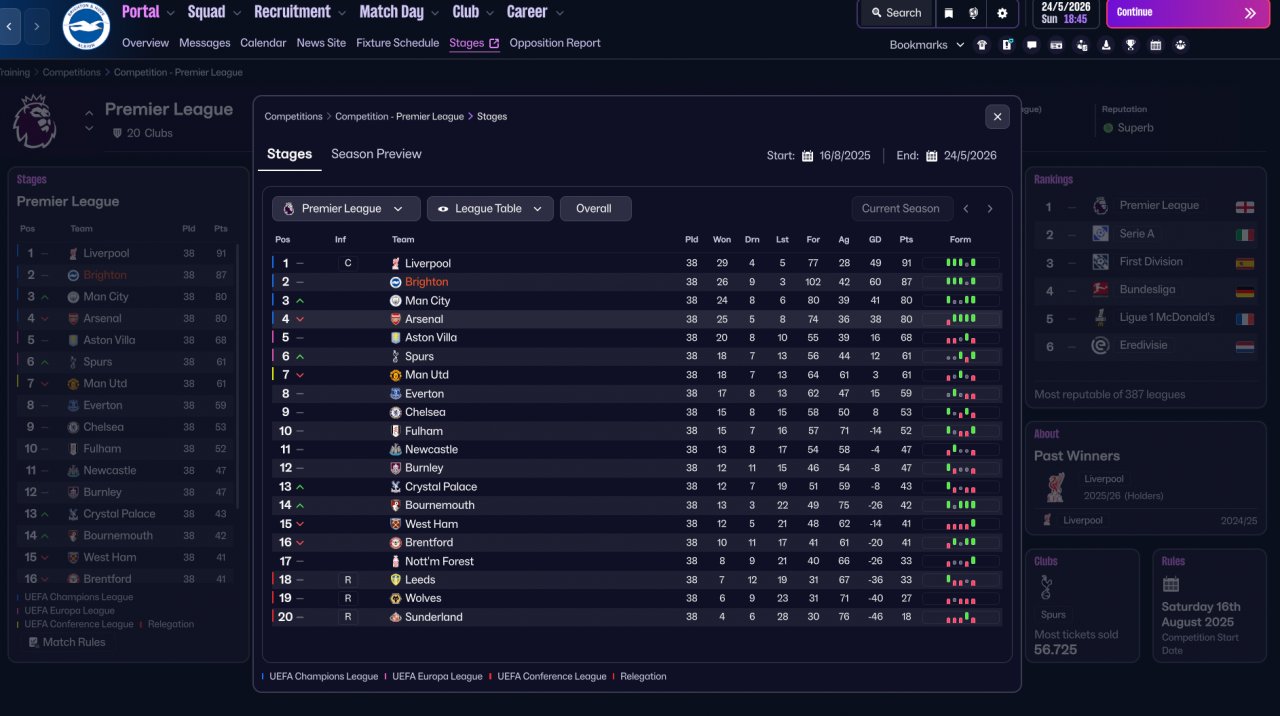Viewport: 1280px width, 716px height.
Task: Click the training cone bookmark shortcut
Action: coord(1106,45)
